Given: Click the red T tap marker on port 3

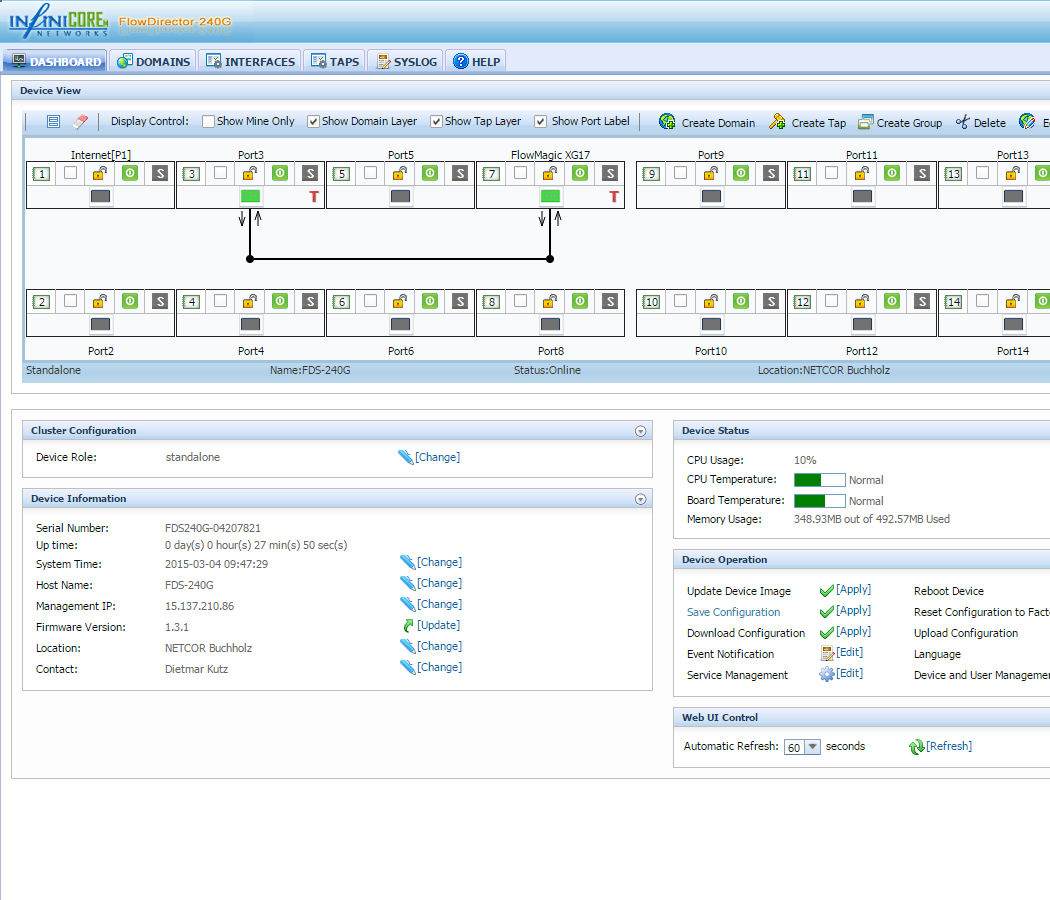Looking at the screenshot, I should [x=313, y=197].
